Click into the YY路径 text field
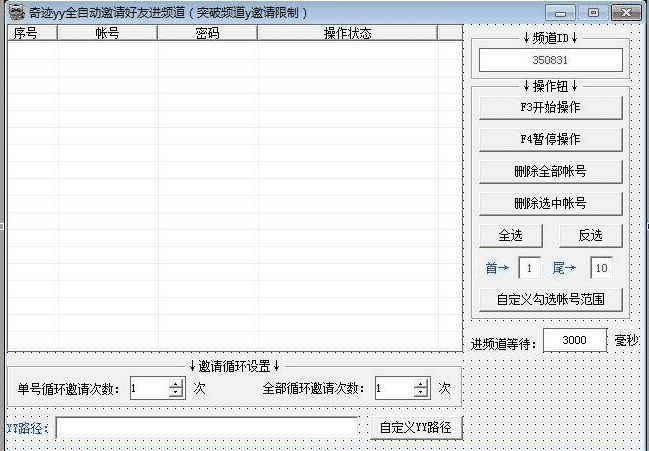 [x=207, y=428]
